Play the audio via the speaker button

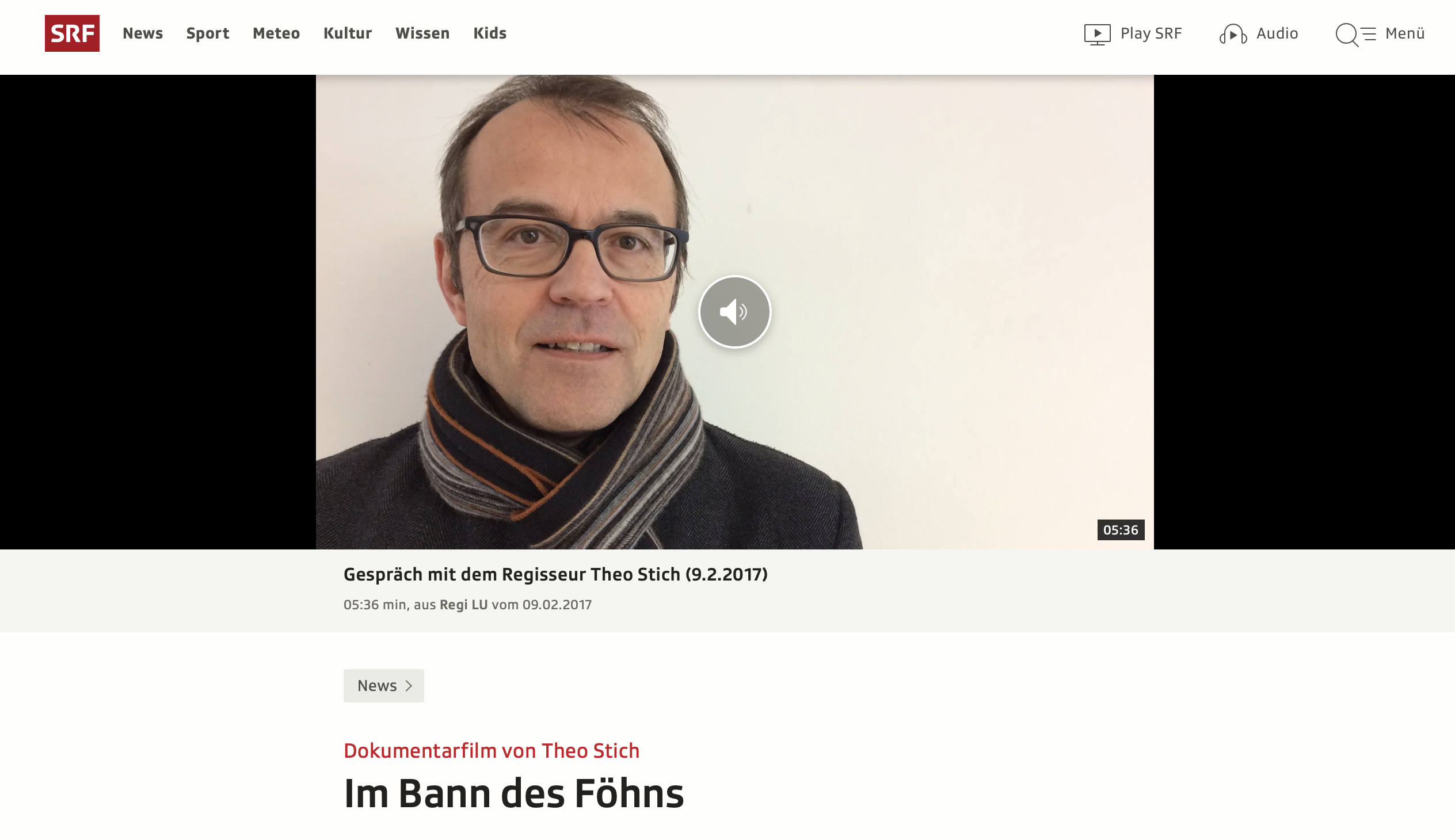click(735, 312)
